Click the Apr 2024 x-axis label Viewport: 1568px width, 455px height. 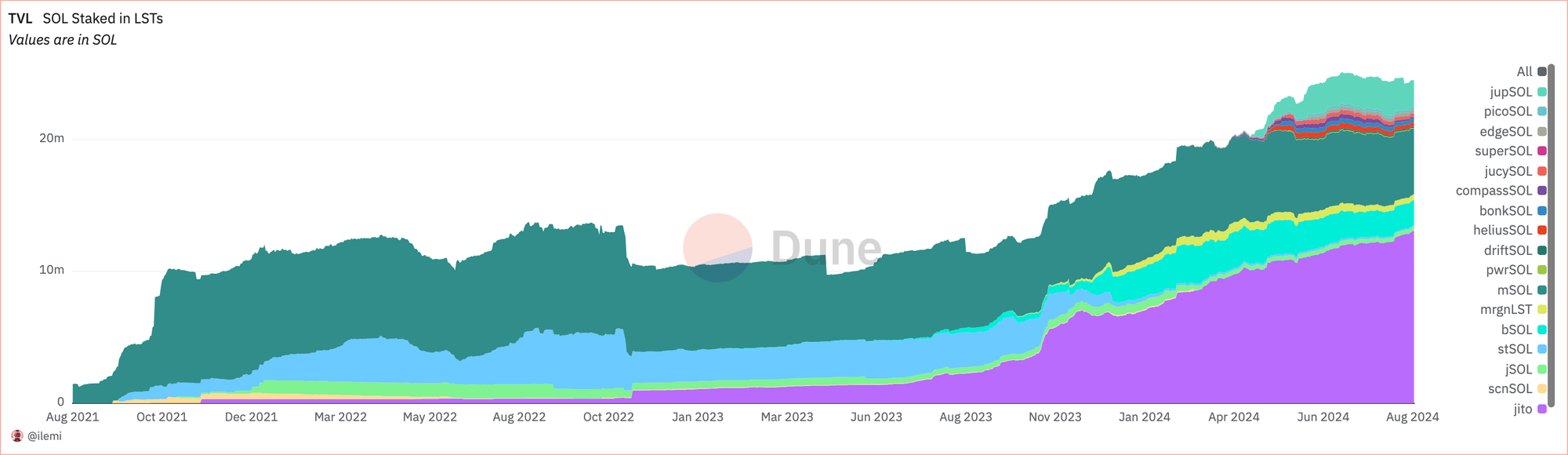1234,417
